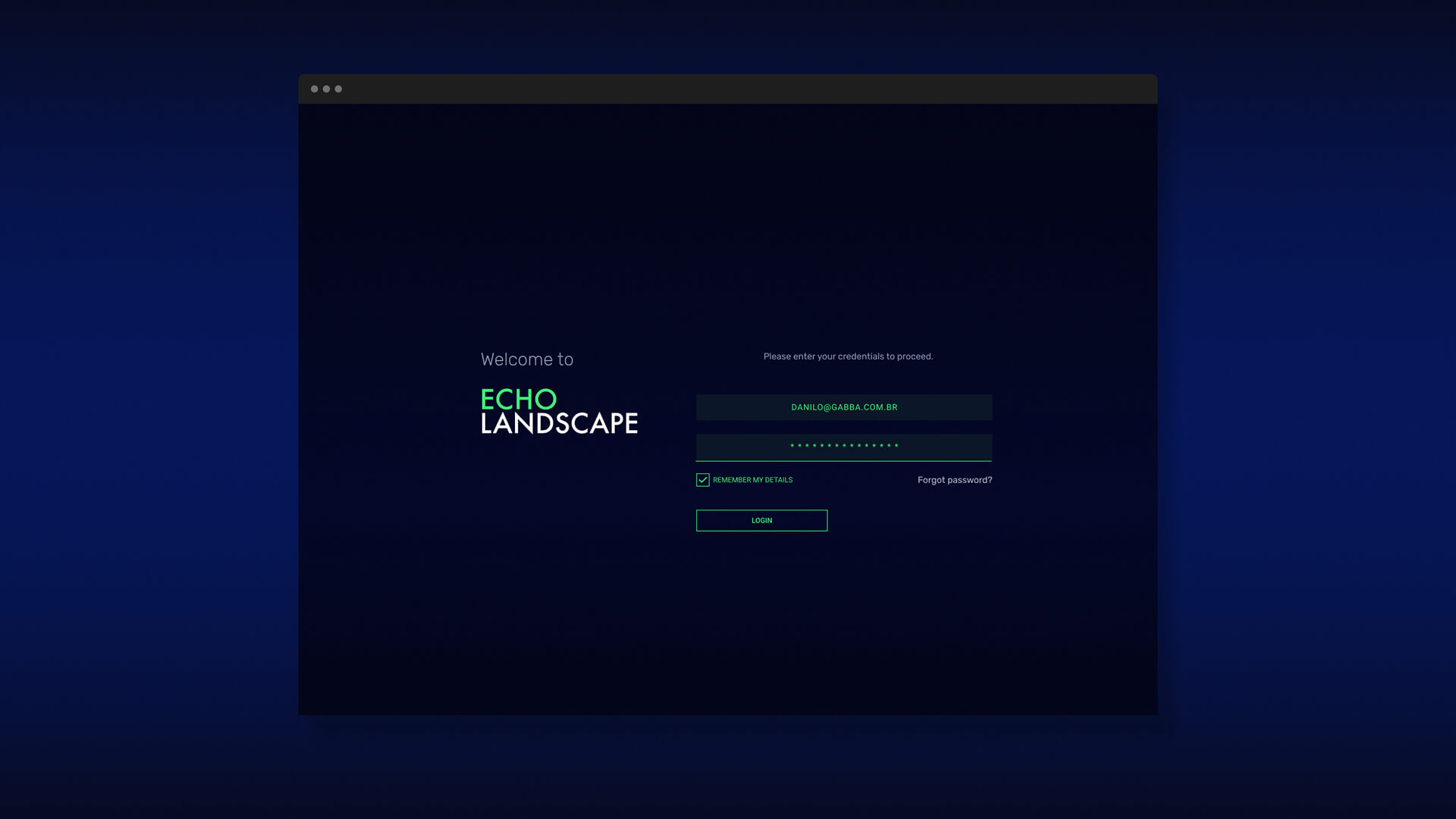Click the green ECHO logo word
1456x819 pixels.
coord(519,400)
